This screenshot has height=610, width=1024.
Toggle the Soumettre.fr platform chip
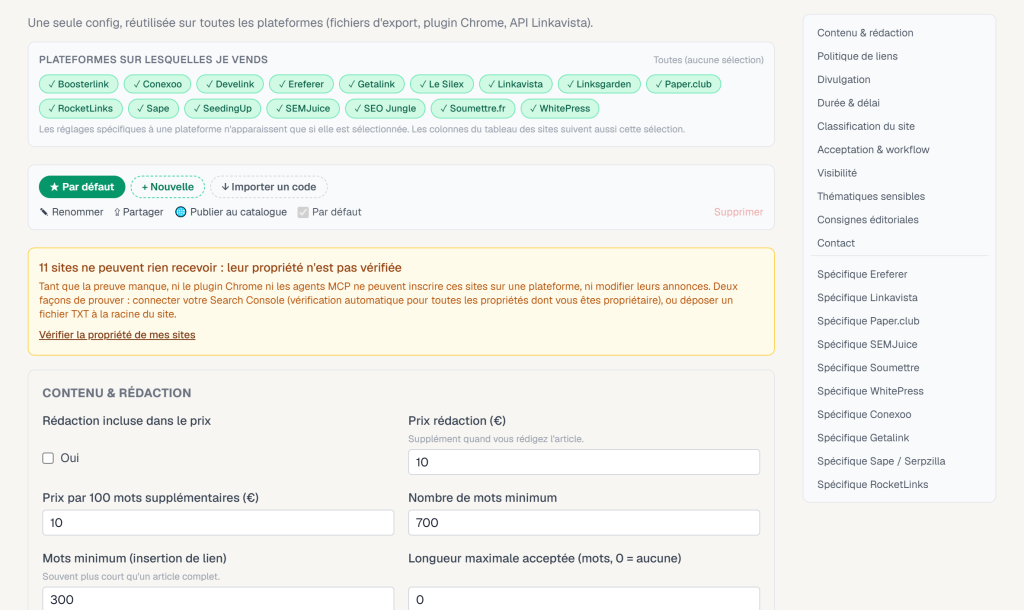click(x=473, y=108)
